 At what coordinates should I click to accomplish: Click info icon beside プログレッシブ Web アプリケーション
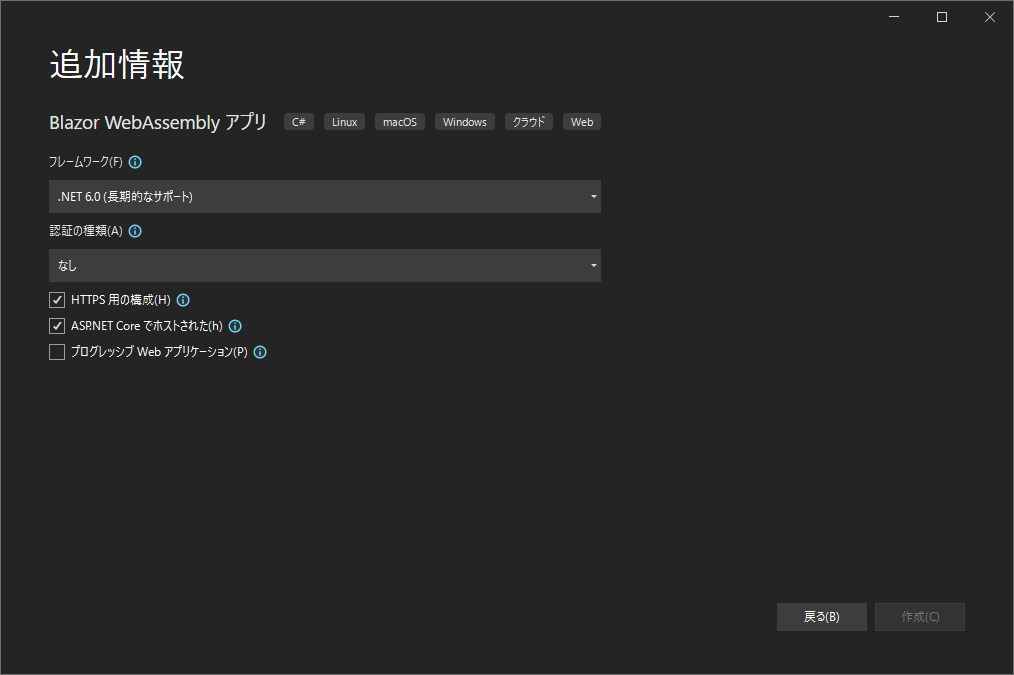click(260, 352)
